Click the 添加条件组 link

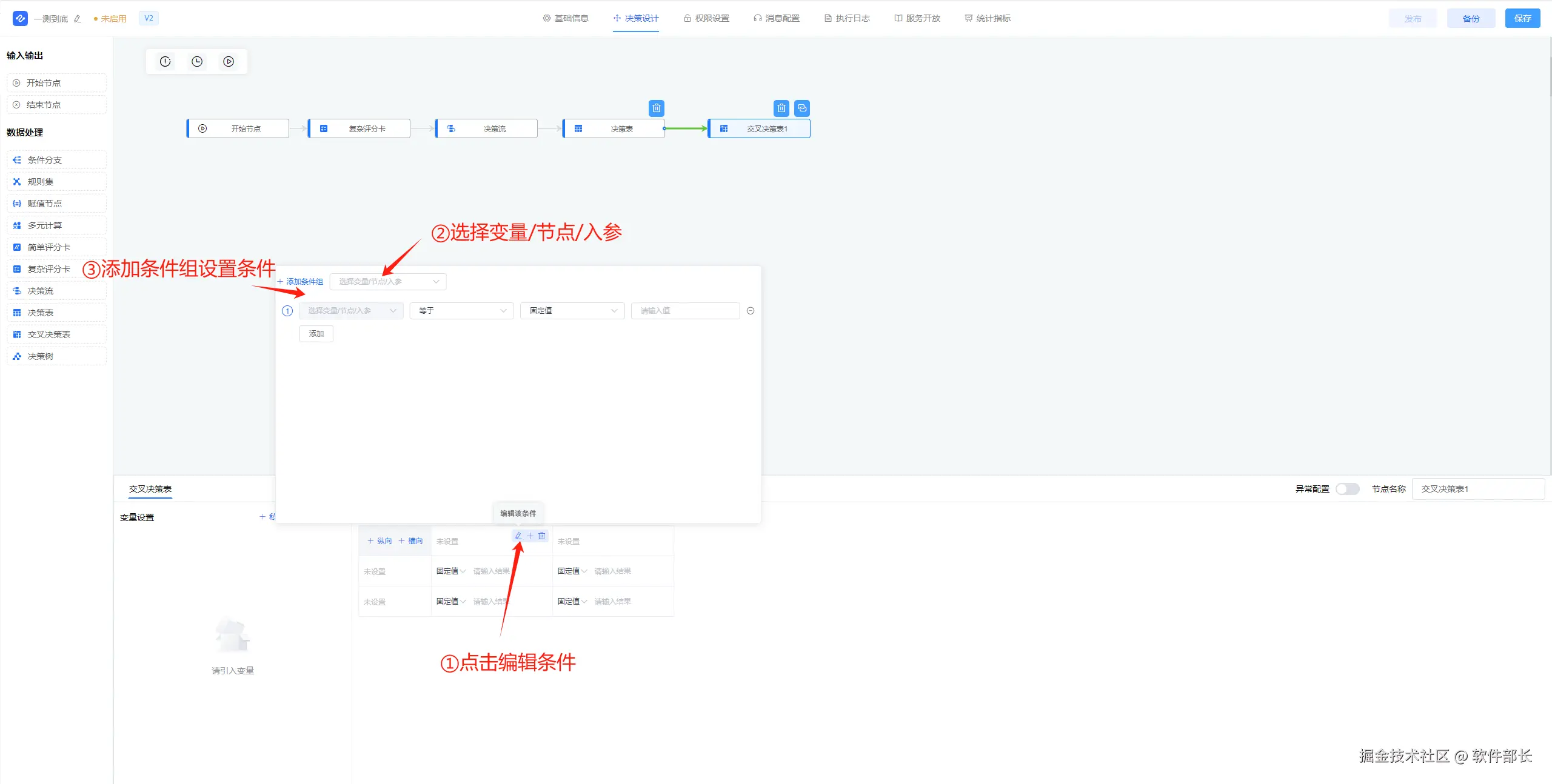[x=300, y=282]
